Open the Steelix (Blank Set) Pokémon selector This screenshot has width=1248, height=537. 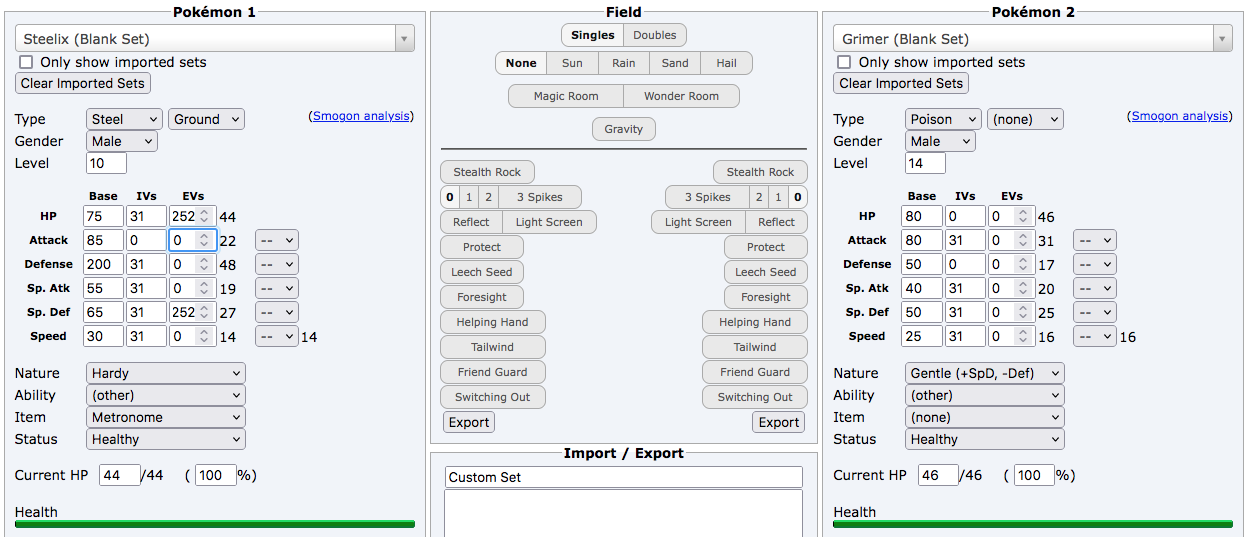pos(215,39)
